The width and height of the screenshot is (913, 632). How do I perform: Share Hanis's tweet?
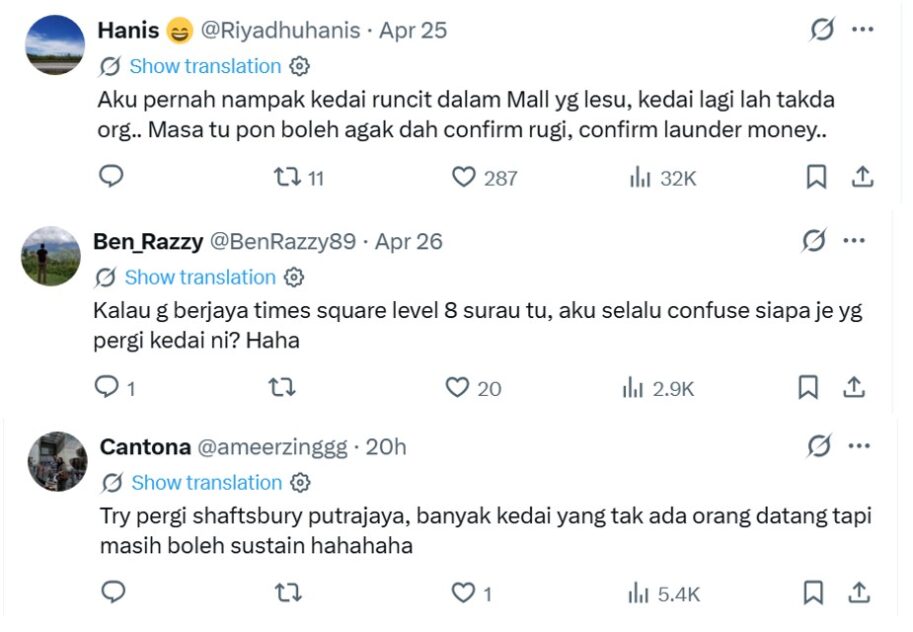point(862,177)
